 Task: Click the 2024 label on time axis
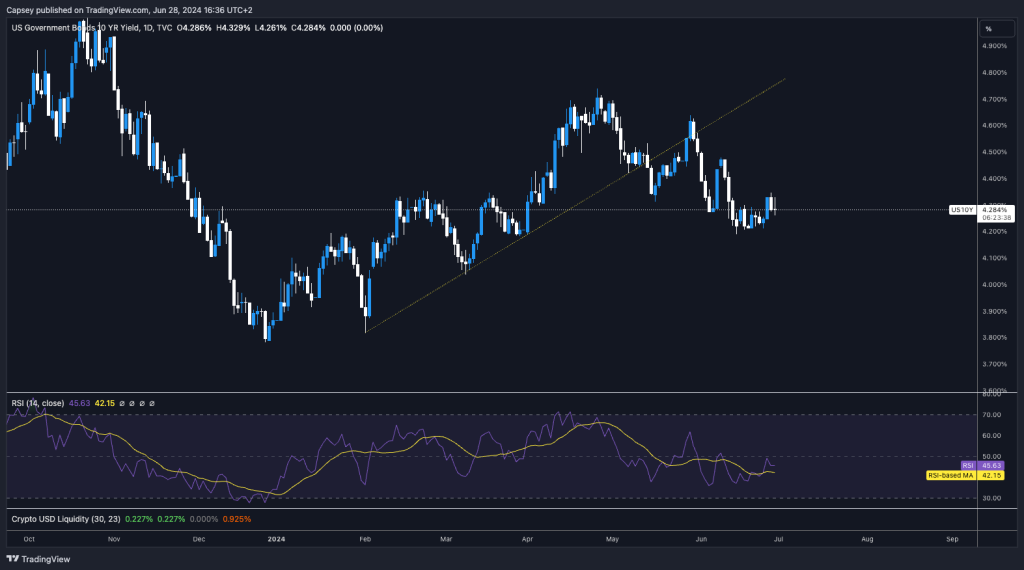click(278, 538)
